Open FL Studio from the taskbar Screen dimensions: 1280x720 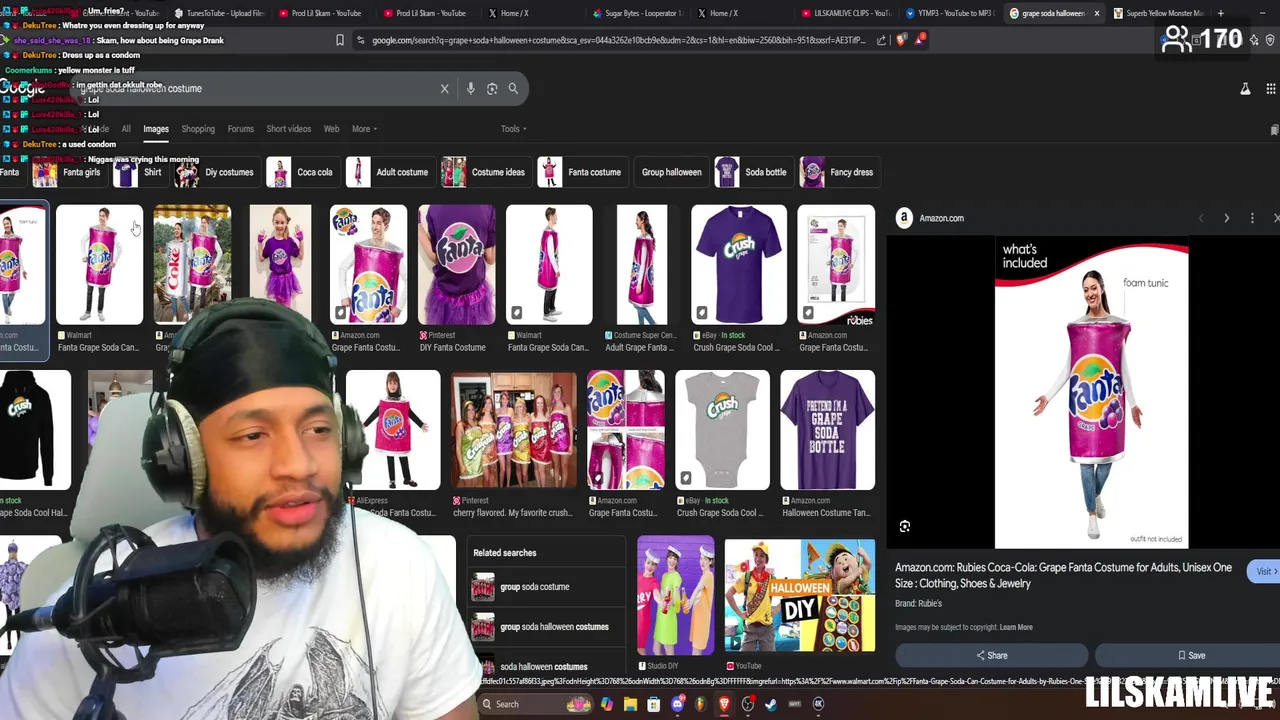[x=700, y=704]
